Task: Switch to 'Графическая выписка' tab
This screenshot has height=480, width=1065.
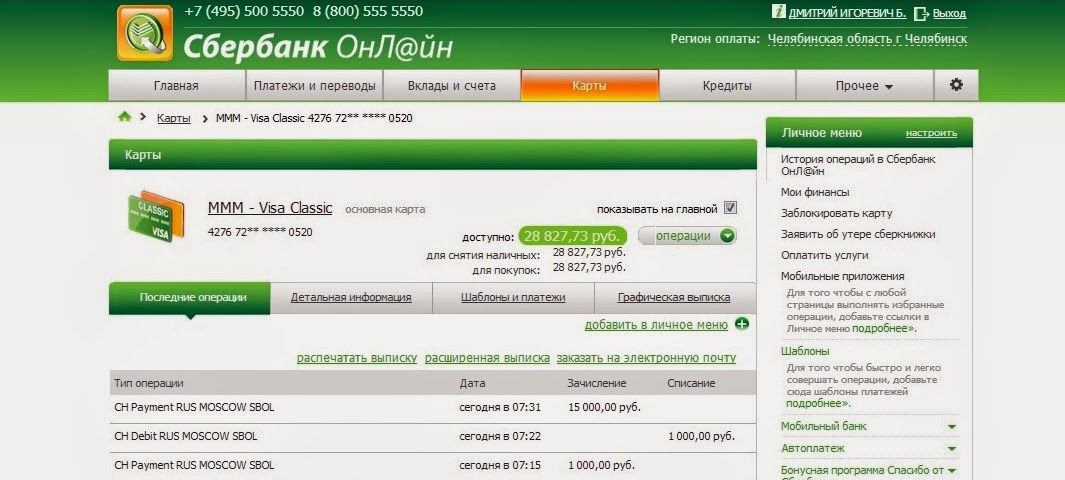Action: click(674, 298)
